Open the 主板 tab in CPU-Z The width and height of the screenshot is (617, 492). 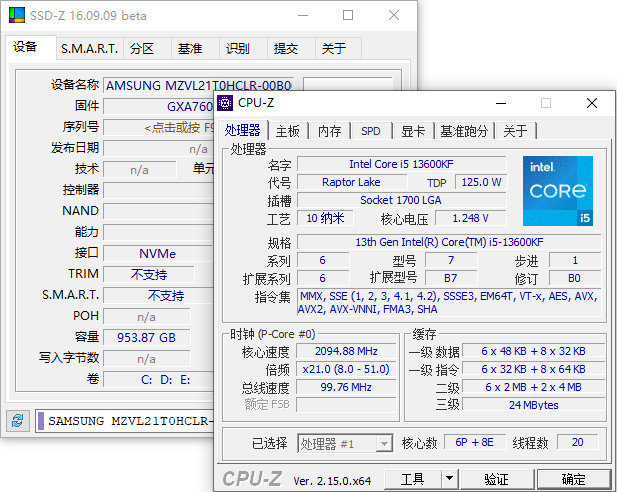point(288,131)
